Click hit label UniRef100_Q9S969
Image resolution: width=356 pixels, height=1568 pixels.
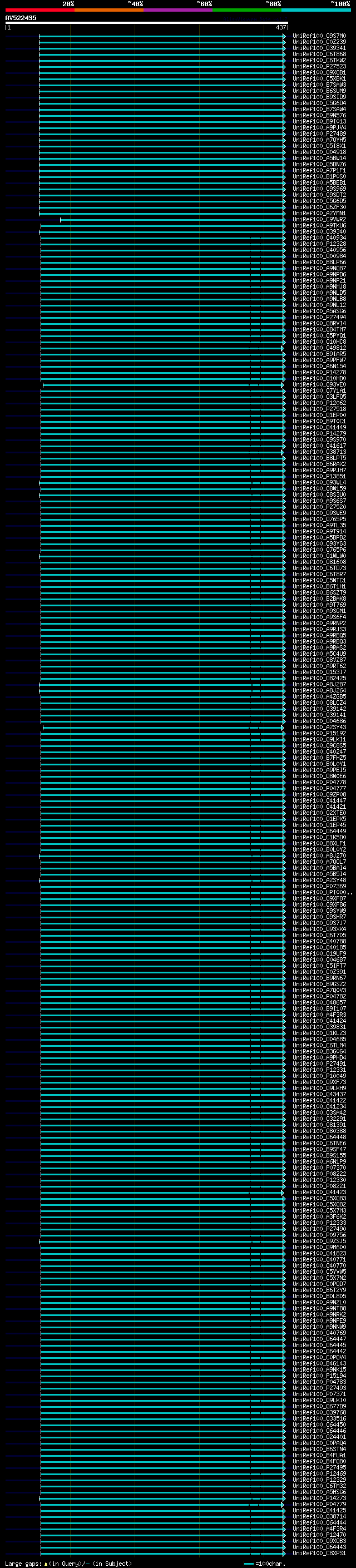click(319, 189)
